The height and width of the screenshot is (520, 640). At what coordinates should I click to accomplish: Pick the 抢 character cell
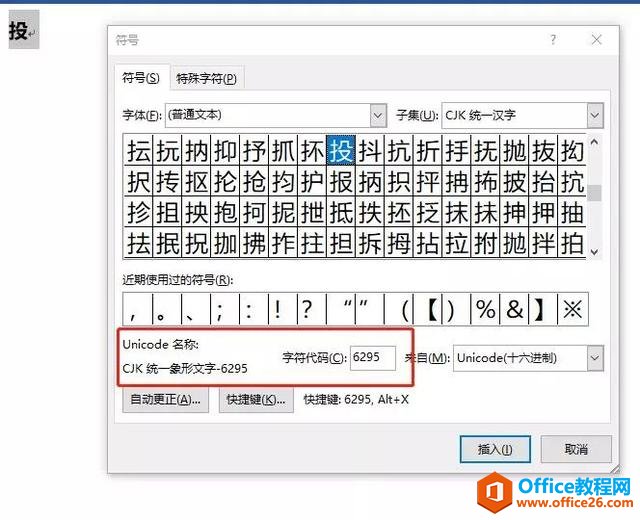click(x=254, y=182)
